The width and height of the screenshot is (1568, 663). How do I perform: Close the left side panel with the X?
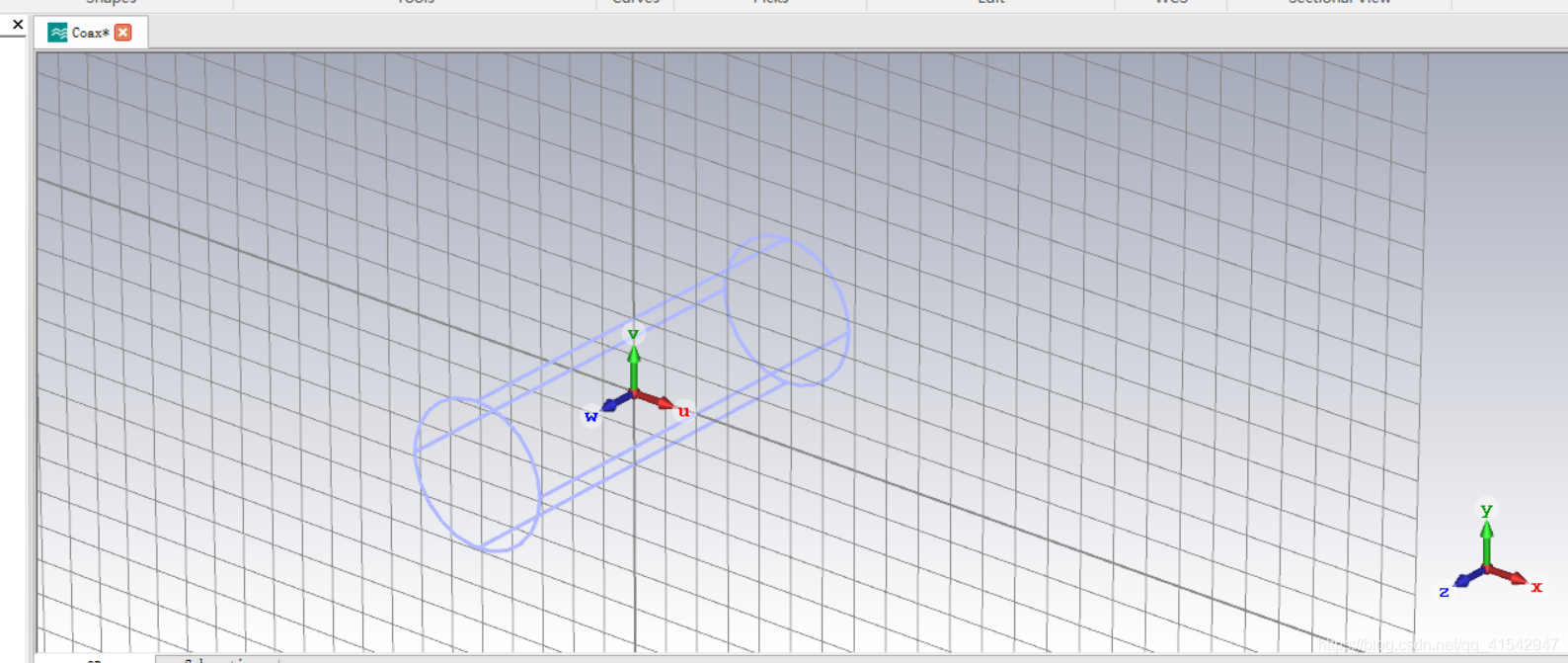pos(18,25)
